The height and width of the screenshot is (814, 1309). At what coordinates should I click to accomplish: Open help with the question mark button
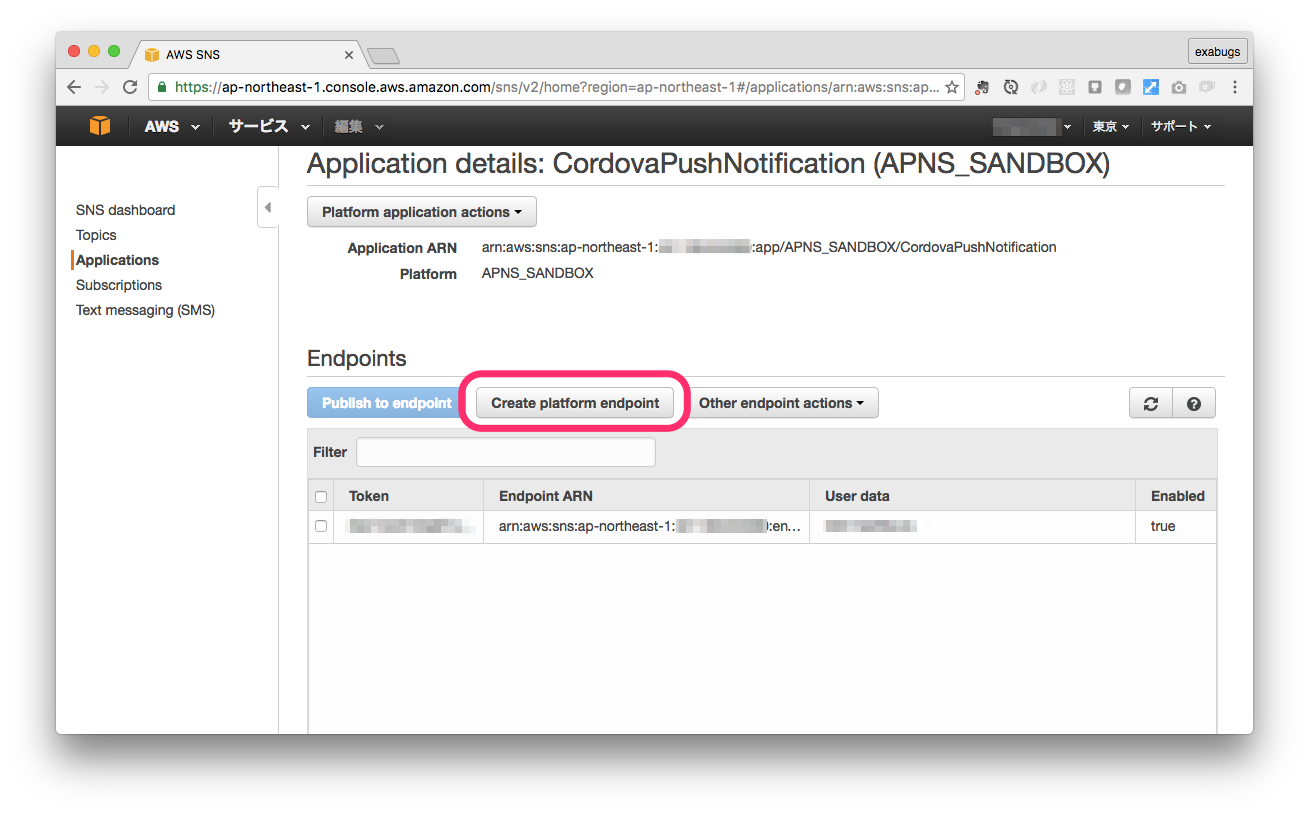[x=1194, y=403]
